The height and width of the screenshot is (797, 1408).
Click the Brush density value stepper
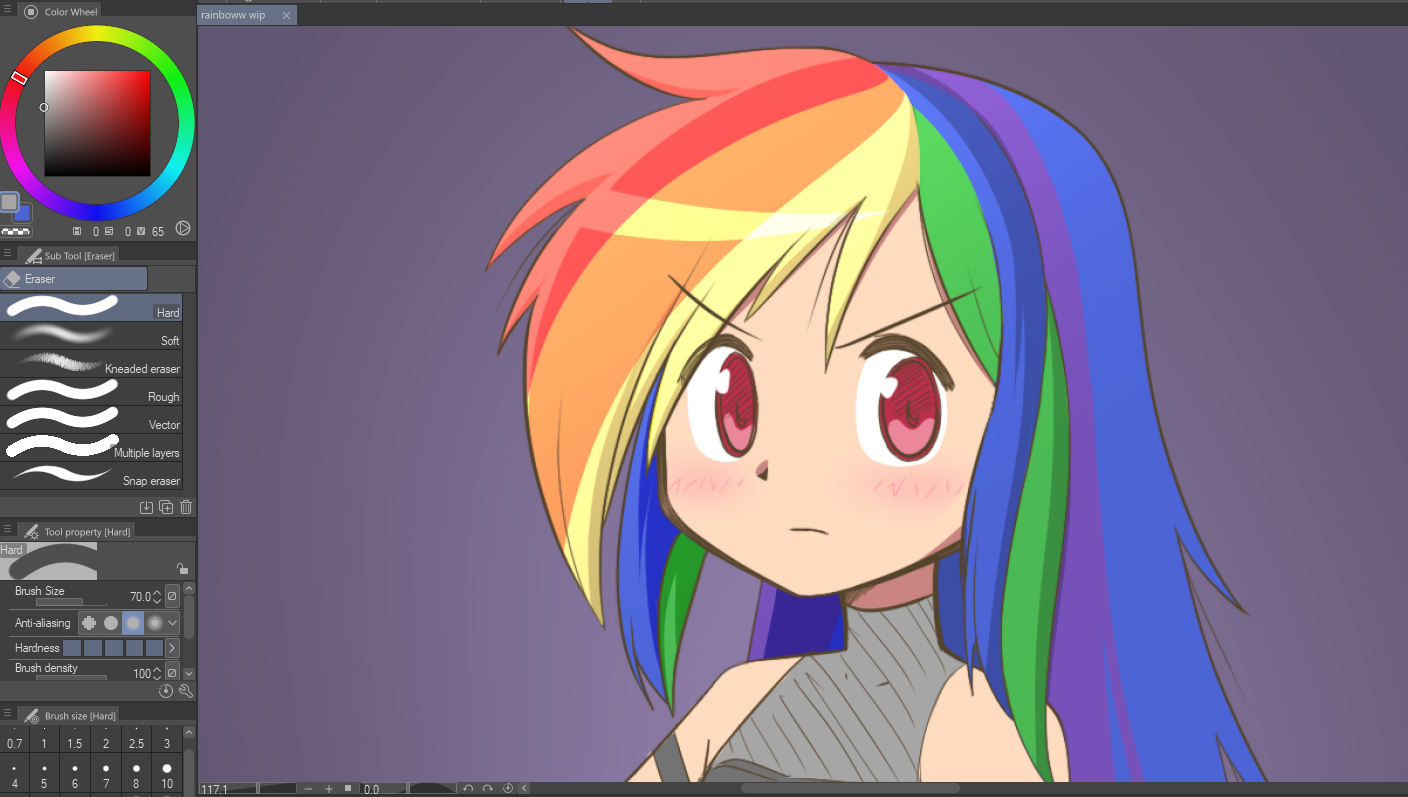157,674
